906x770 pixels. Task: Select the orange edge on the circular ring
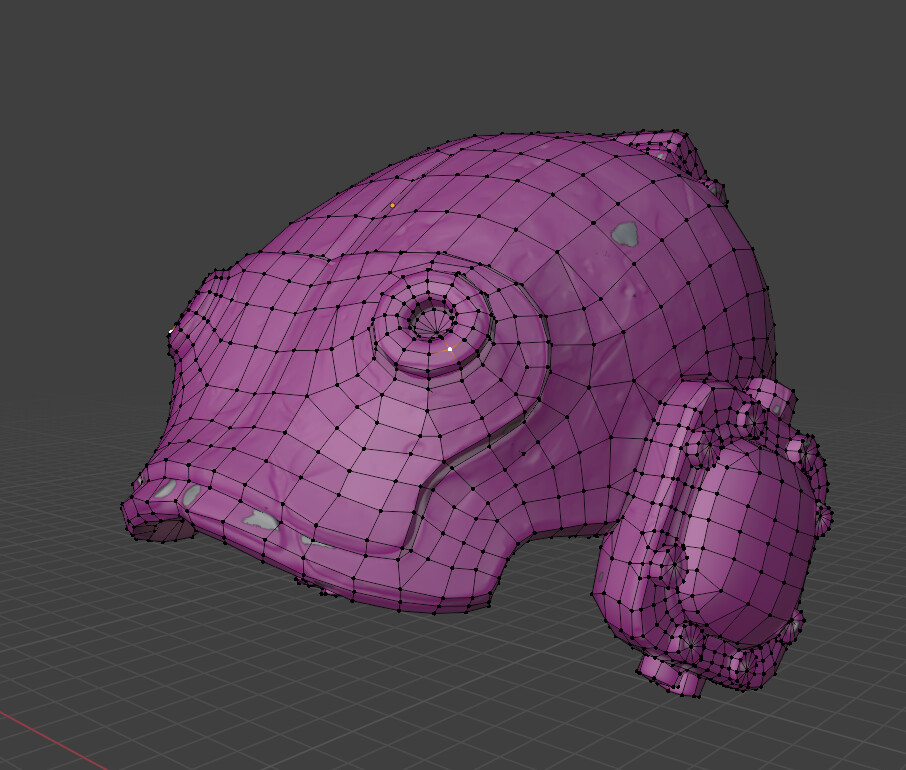(x=438, y=351)
